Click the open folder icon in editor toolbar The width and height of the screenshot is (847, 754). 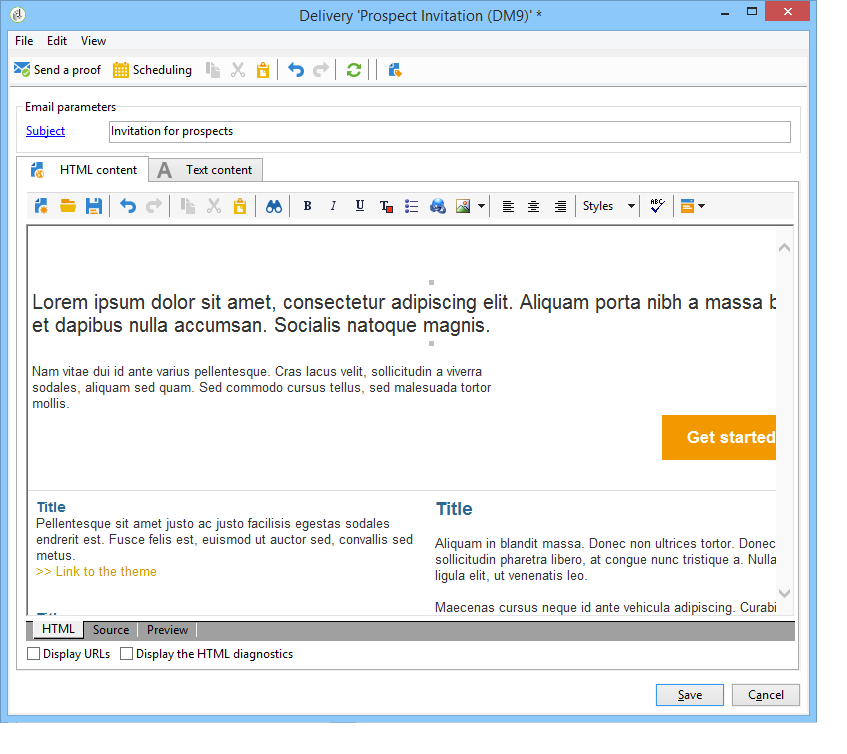tap(68, 206)
